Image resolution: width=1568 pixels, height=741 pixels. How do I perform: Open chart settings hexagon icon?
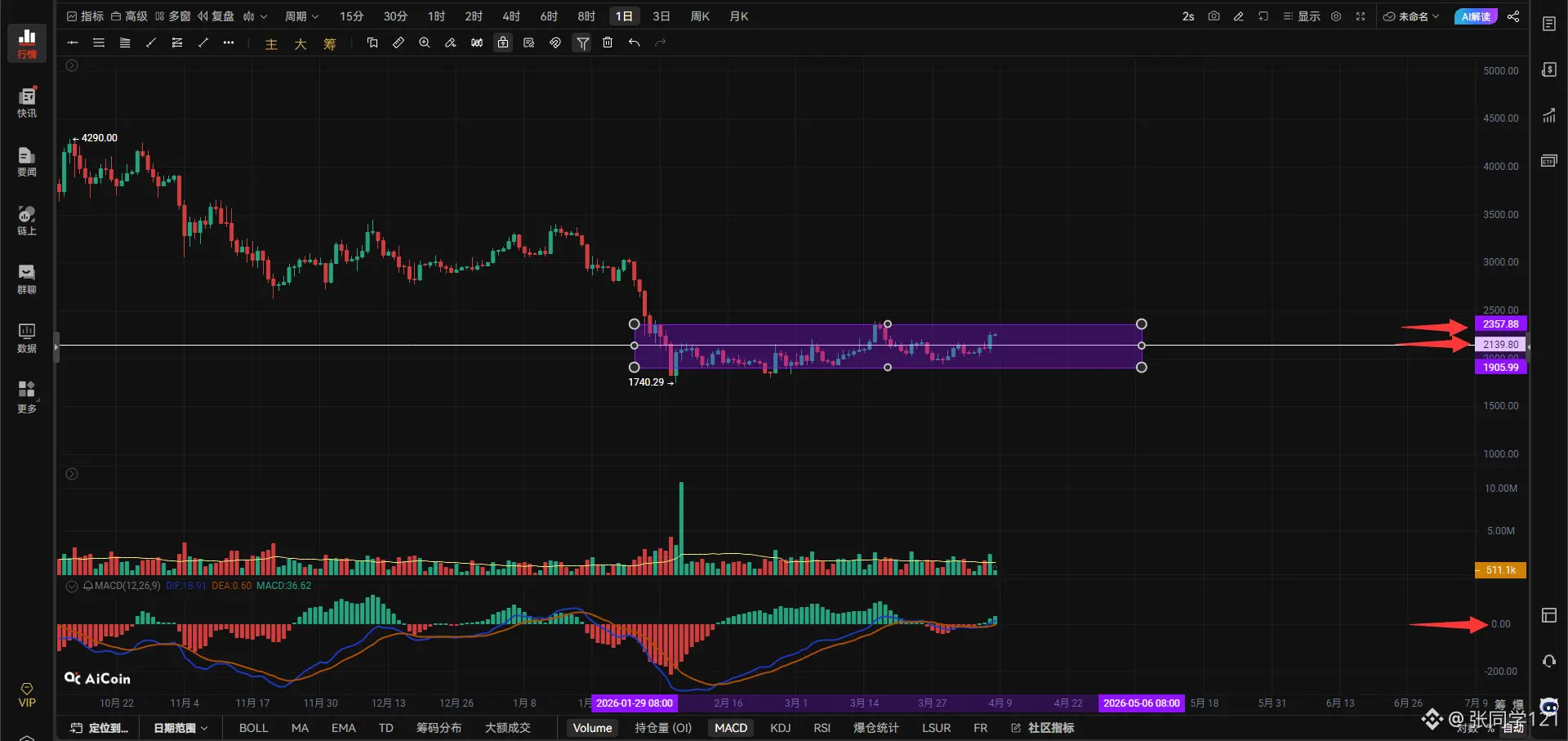(x=1336, y=16)
